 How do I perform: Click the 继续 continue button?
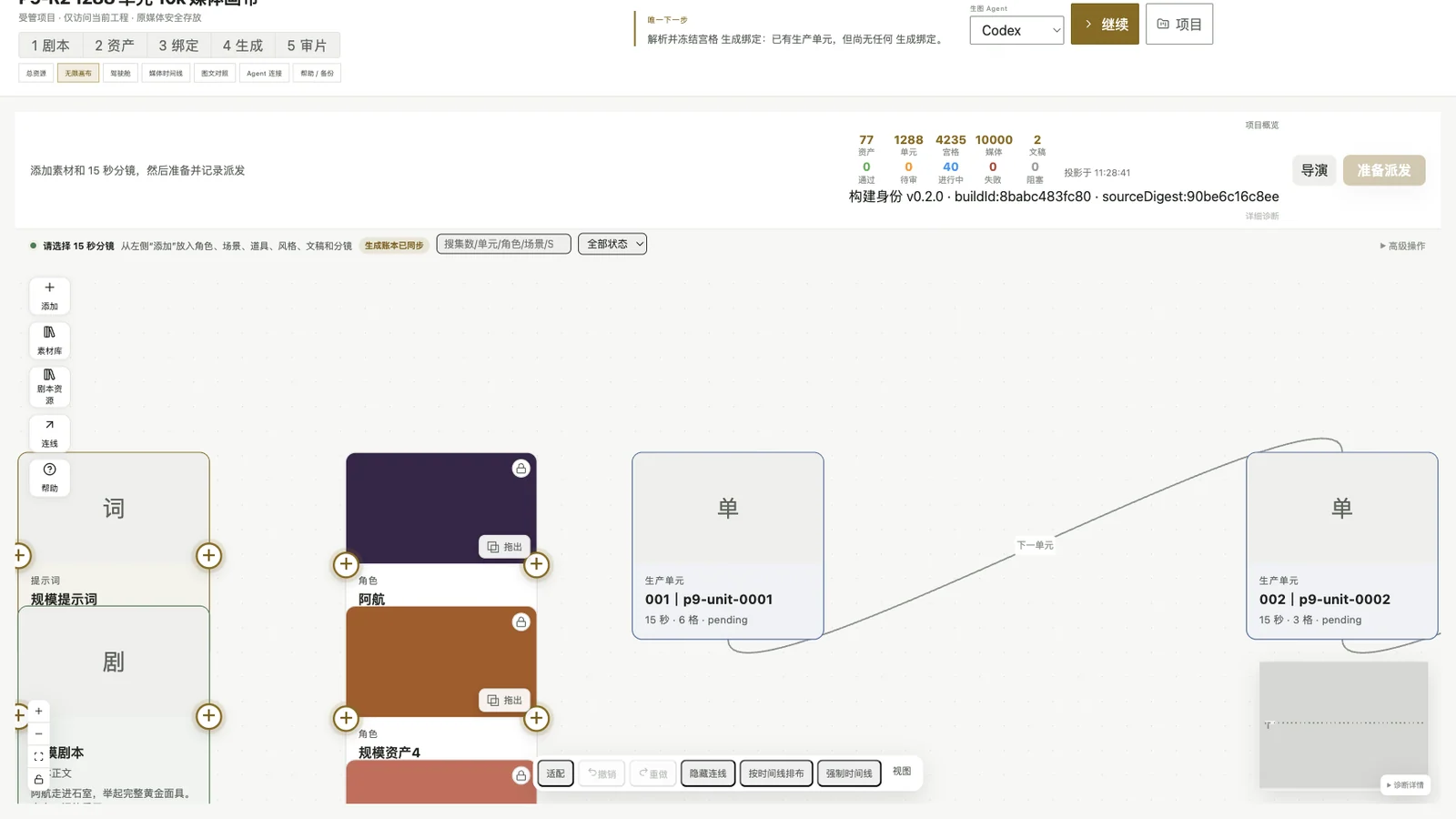tap(1105, 25)
